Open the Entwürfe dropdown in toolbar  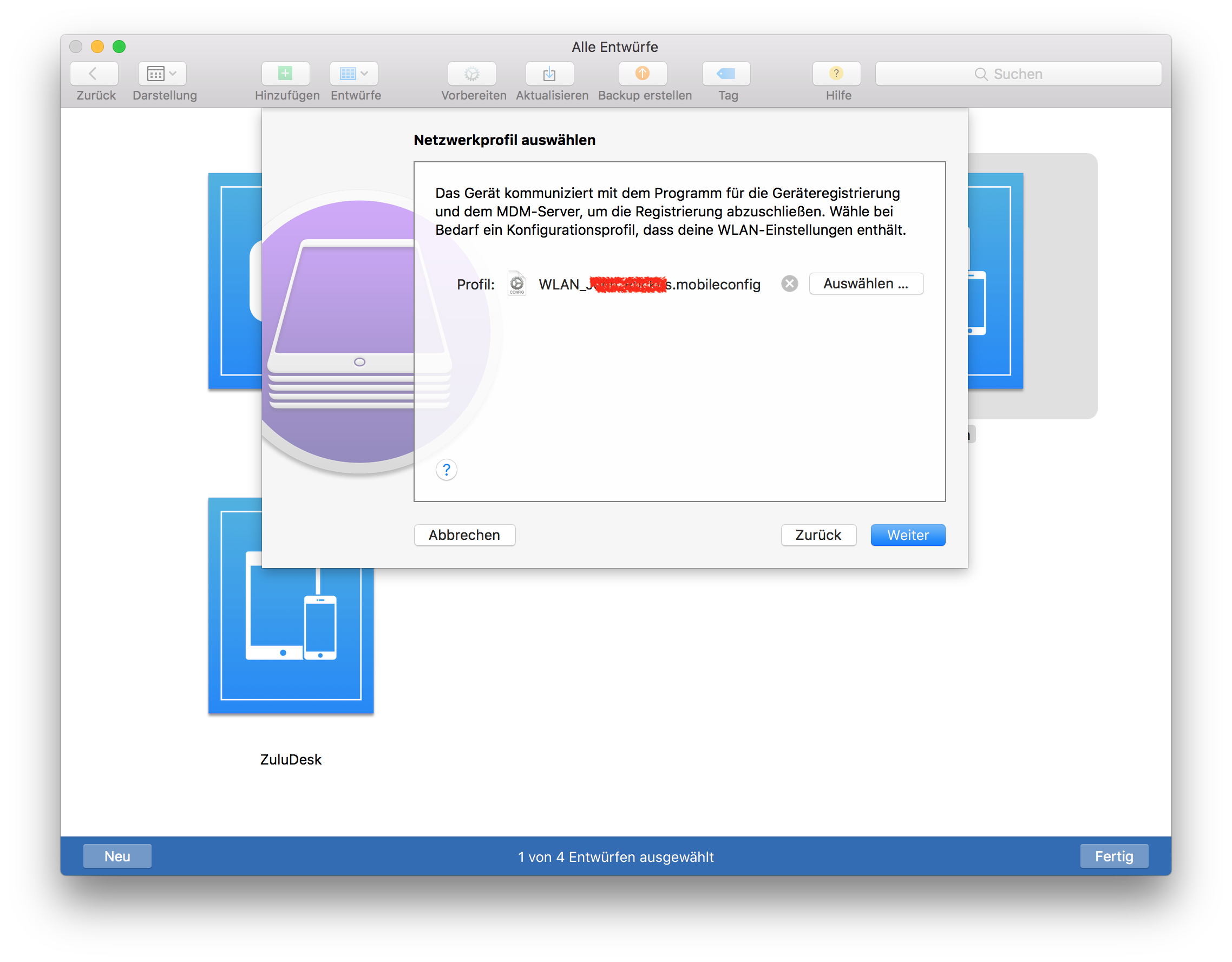pyautogui.click(x=353, y=74)
